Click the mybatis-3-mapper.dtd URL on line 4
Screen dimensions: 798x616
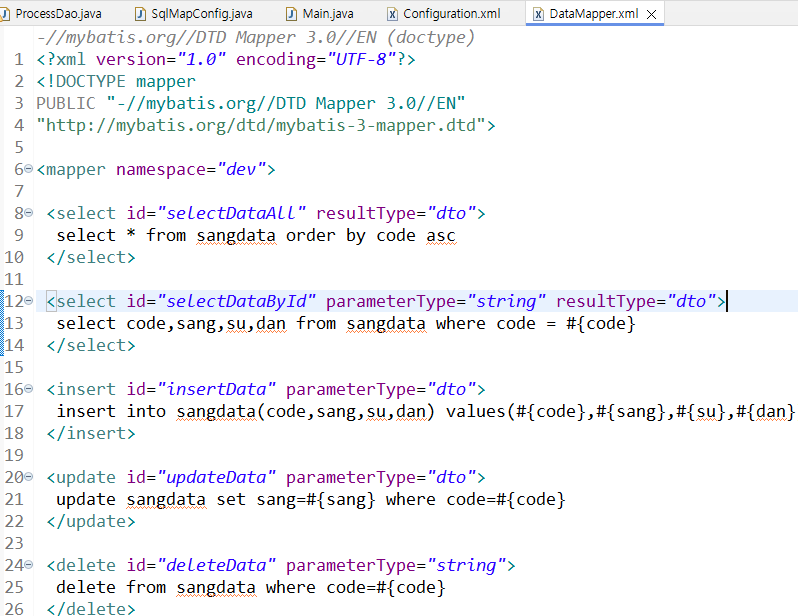click(x=261, y=125)
